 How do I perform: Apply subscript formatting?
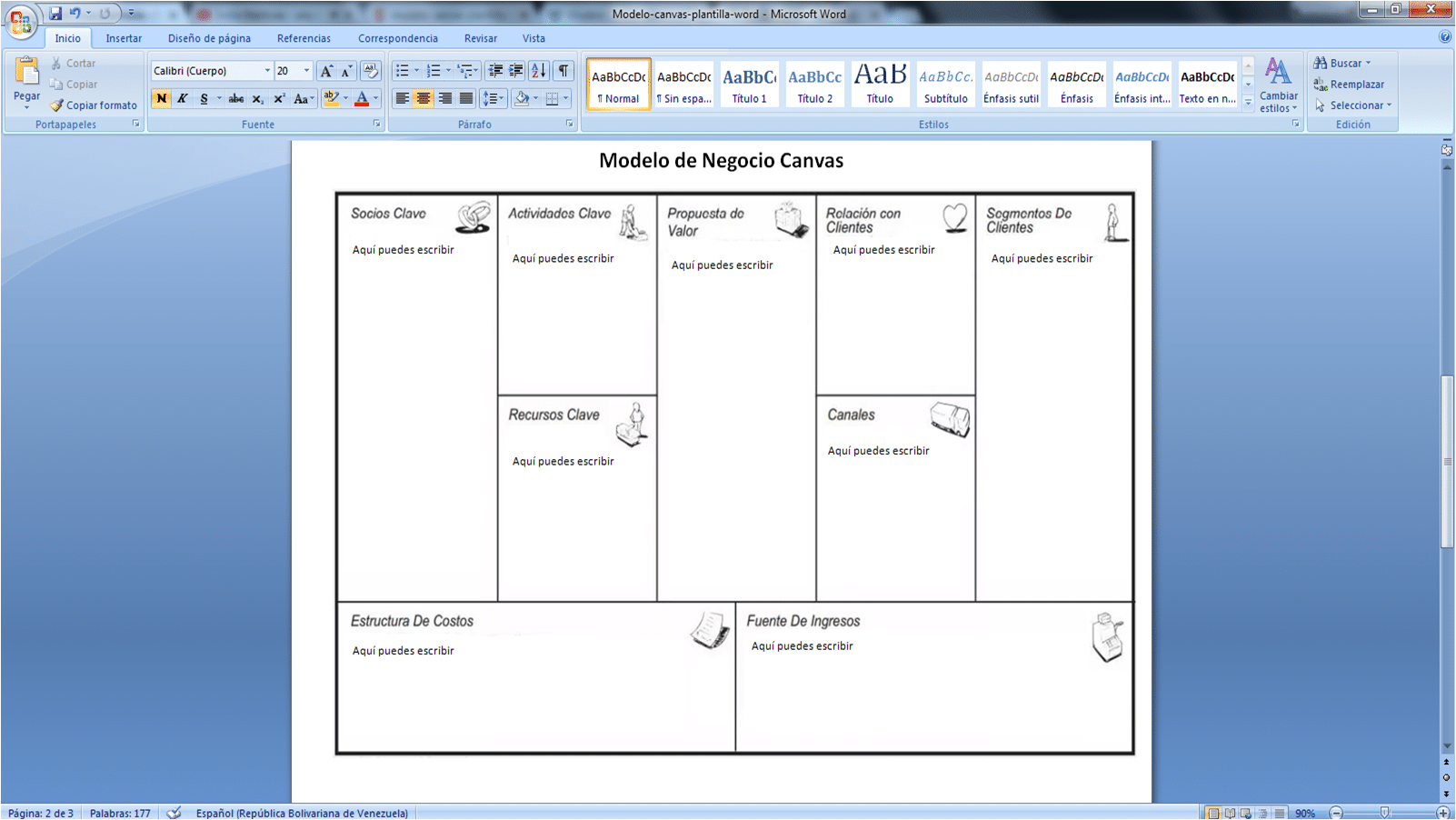click(x=258, y=98)
